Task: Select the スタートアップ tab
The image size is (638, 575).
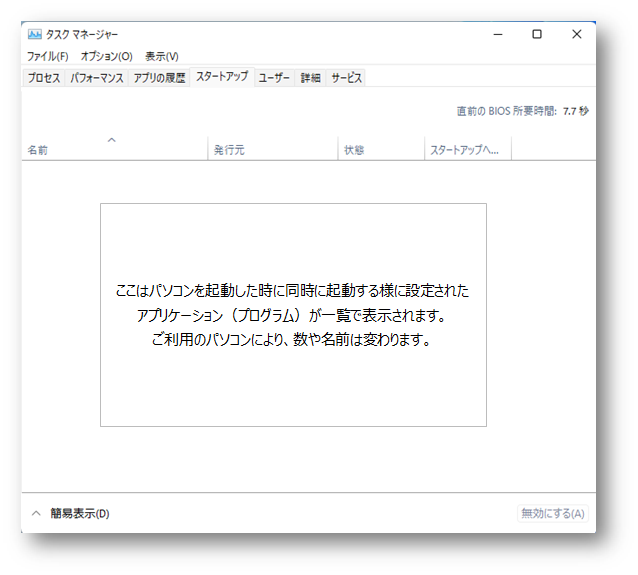Action: coord(222,77)
